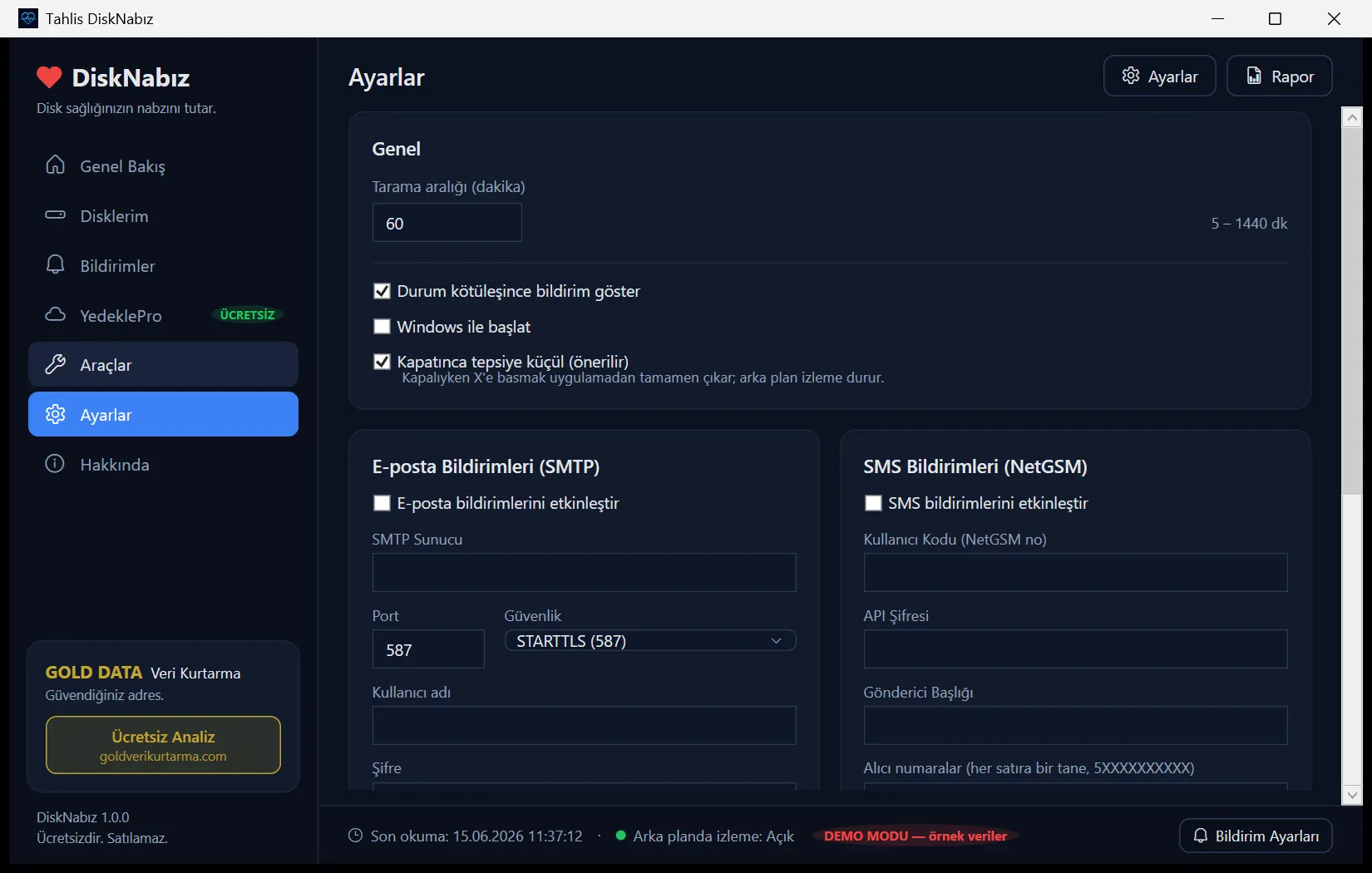Select Ayarlar in the sidebar

click(163, 414)
